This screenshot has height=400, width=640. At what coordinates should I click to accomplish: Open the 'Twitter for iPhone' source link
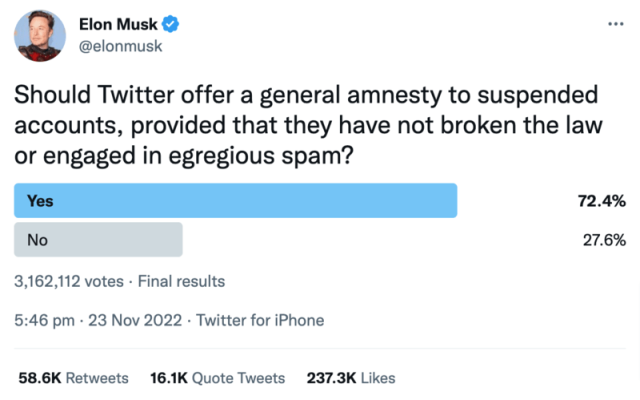[x=260, y=321]
